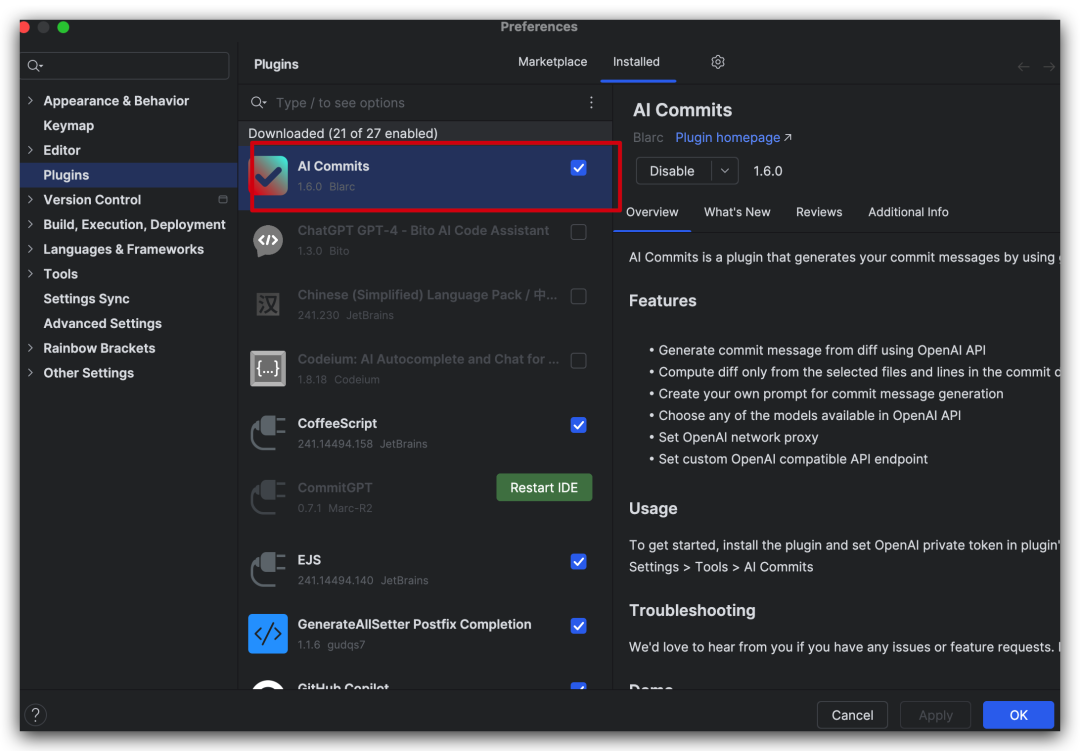
Task: Enable the Bito AI Code Assistant checkbox
Action: click(x=579, y=232)
